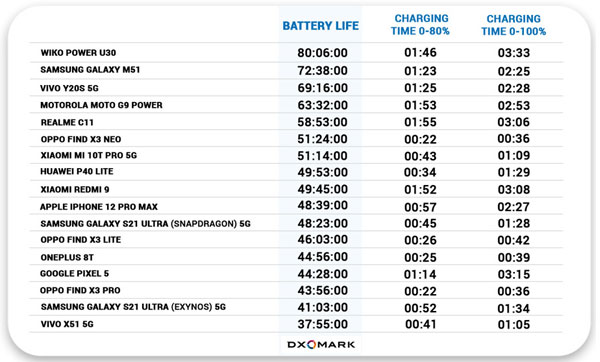This screenshot has height=362, width=600.
Task: Click Galaxy M51 0-80% time 01:23
Action: 420,71
